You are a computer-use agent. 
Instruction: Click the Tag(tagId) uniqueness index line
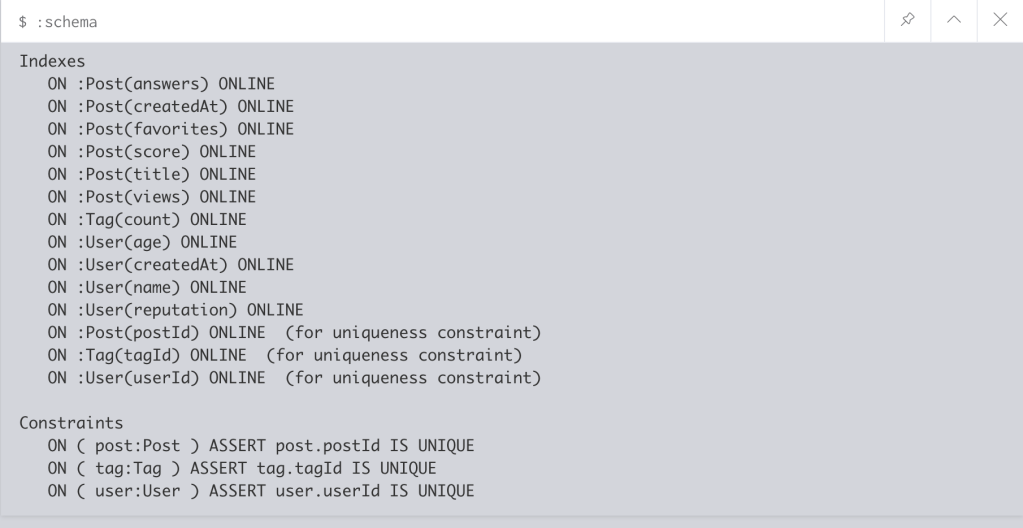(285, 355)
